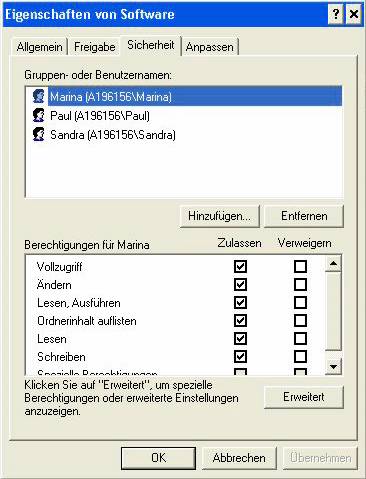Open the context help question mark

pyautogui.click(x=336, y=14)
